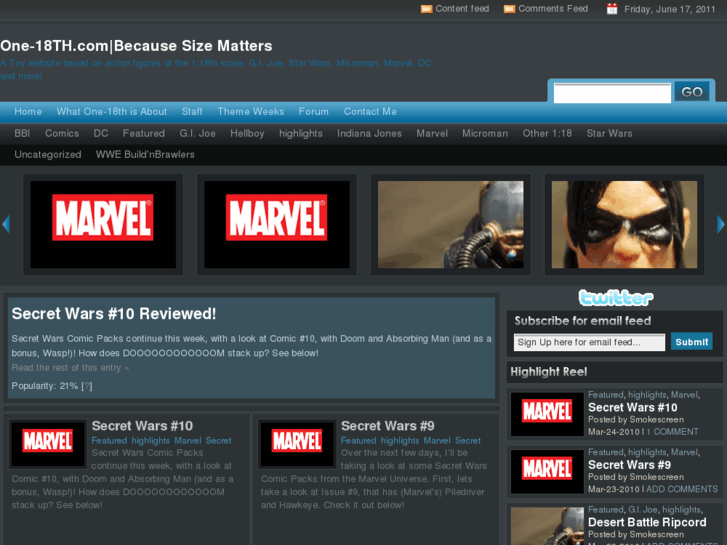Select the Uncategorized category

[48, 155]
